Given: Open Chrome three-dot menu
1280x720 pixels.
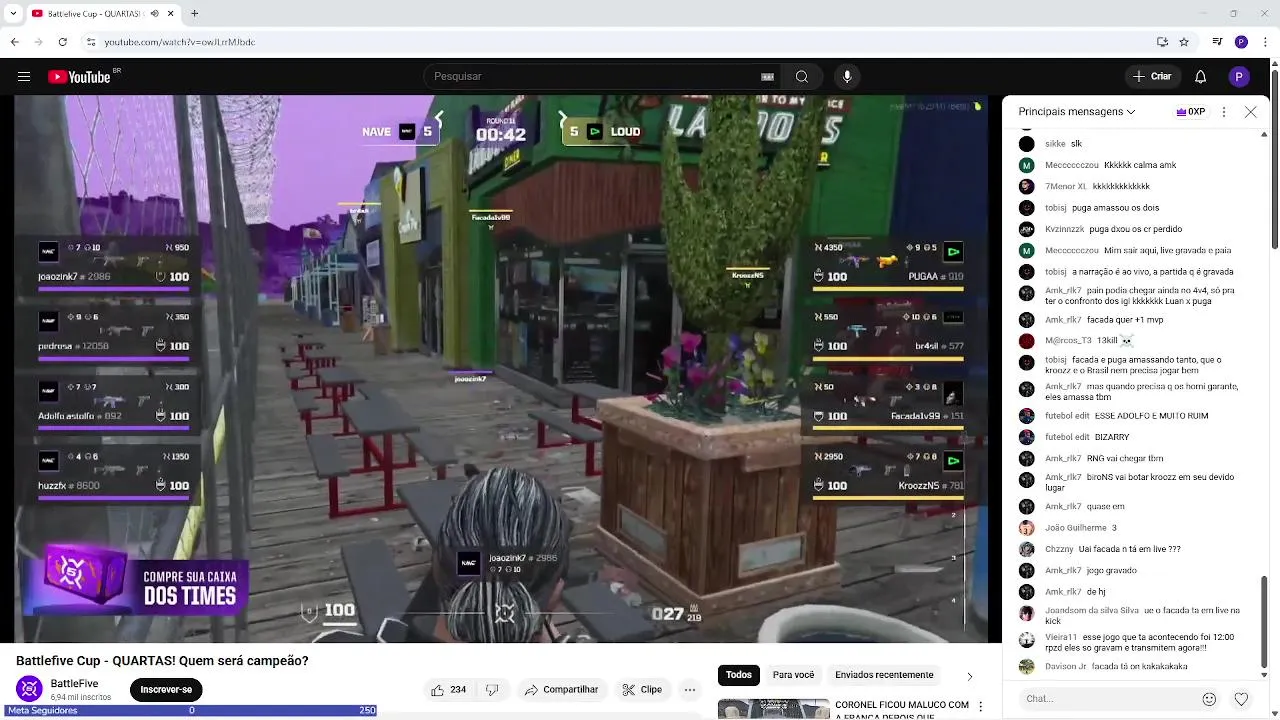Looking at the screenshot, I should pyautogui.click(x=1264, y=42).
